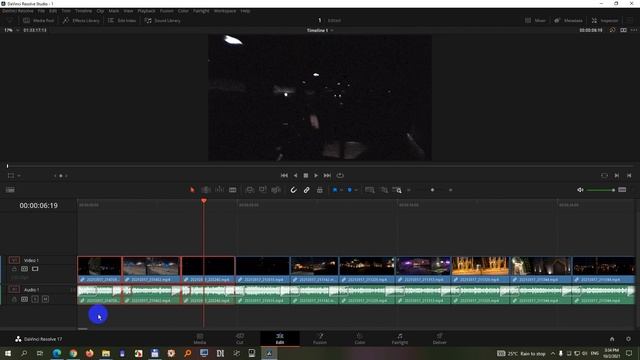Toggle the Effects Library panel

tap(81, 20)
